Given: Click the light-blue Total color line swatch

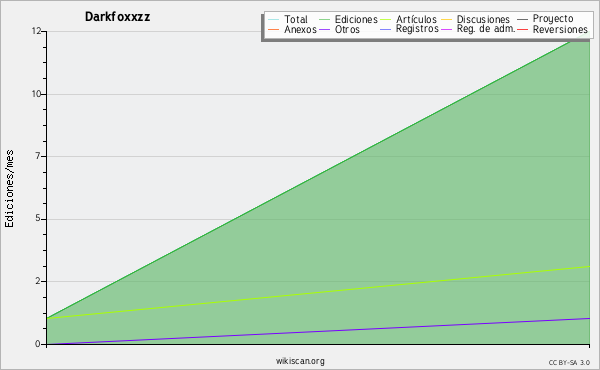Looking at the screenshot, I should point(274,20).
